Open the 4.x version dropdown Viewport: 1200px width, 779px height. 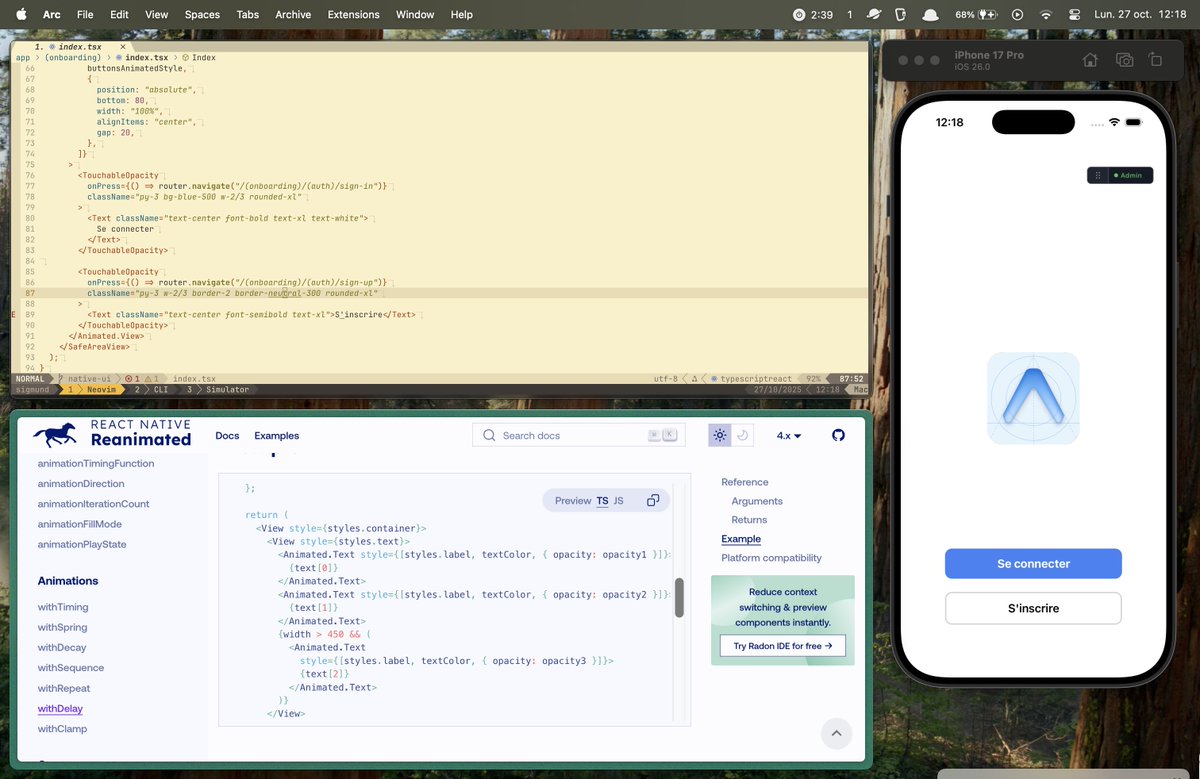[789, 436]
